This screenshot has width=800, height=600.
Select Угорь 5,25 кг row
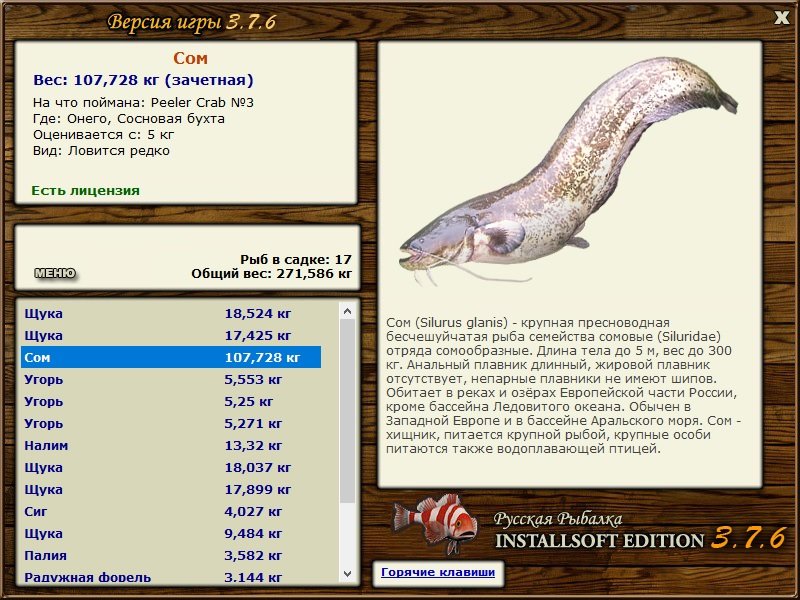[171, 401]
